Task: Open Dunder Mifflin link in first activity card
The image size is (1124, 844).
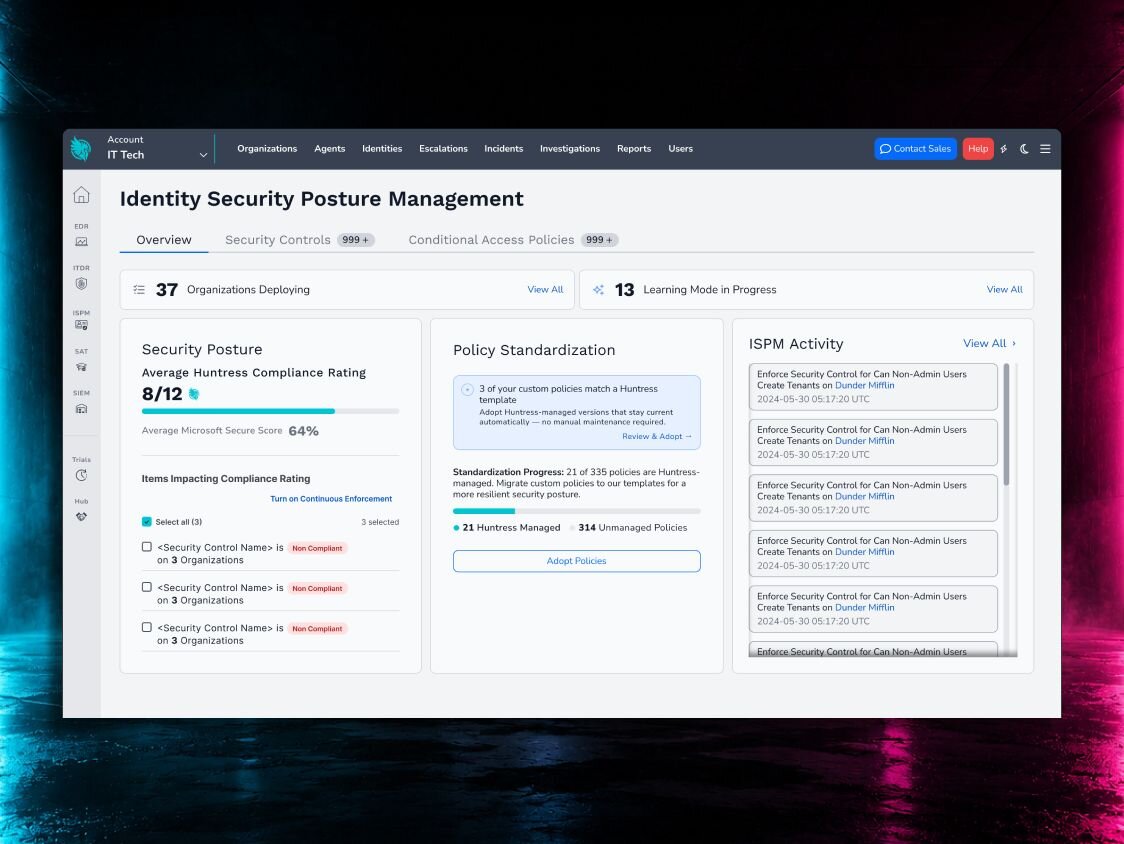Action: point(865,385)
